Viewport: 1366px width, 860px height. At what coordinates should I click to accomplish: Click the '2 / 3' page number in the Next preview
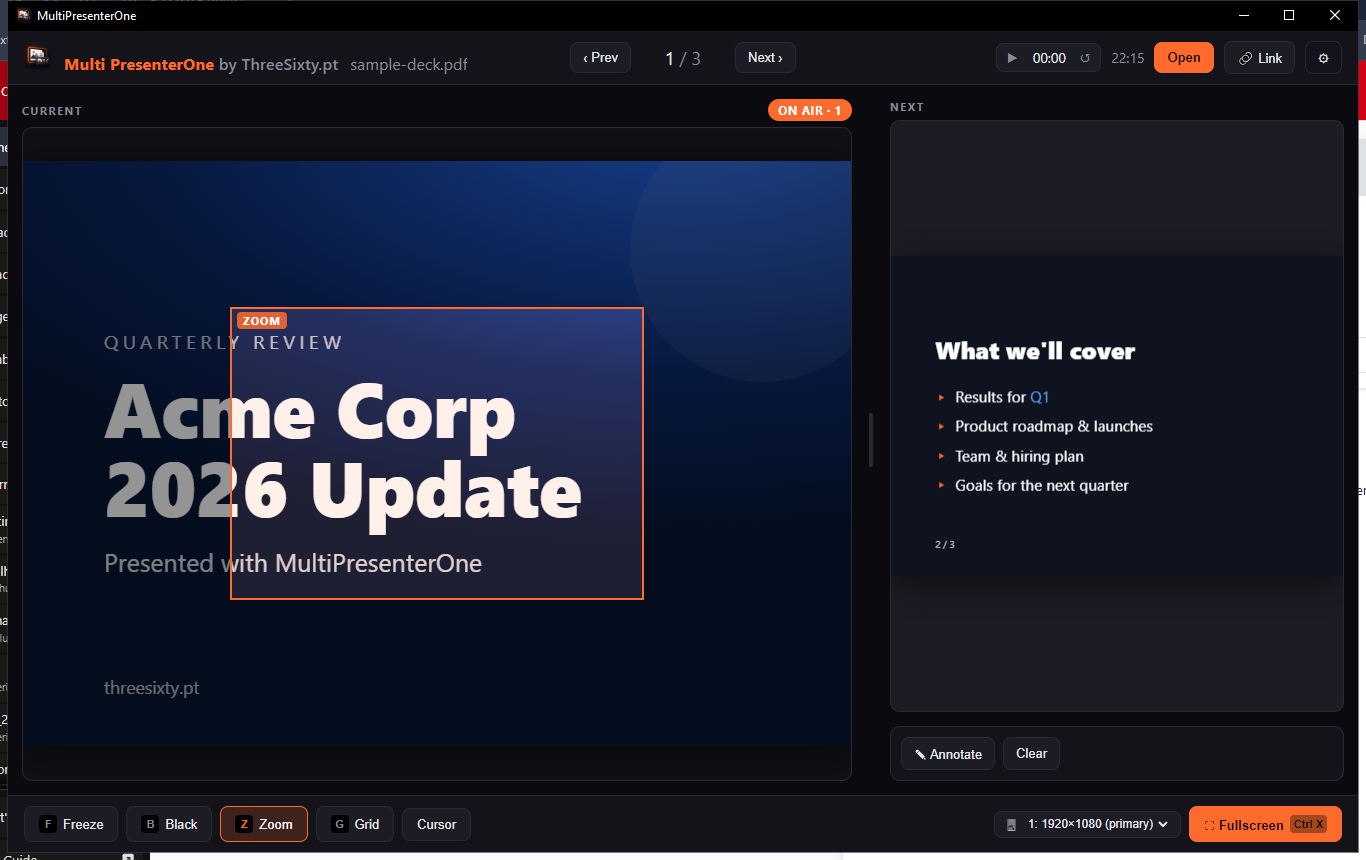click(945, 545)
